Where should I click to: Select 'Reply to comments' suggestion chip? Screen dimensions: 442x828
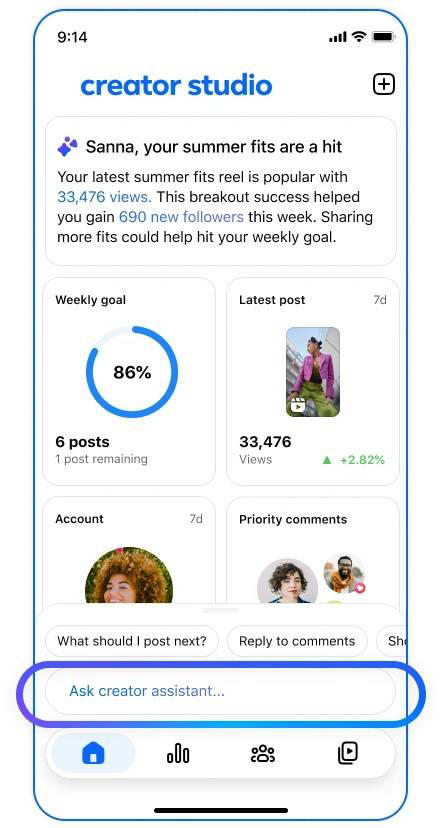[297, 641]
